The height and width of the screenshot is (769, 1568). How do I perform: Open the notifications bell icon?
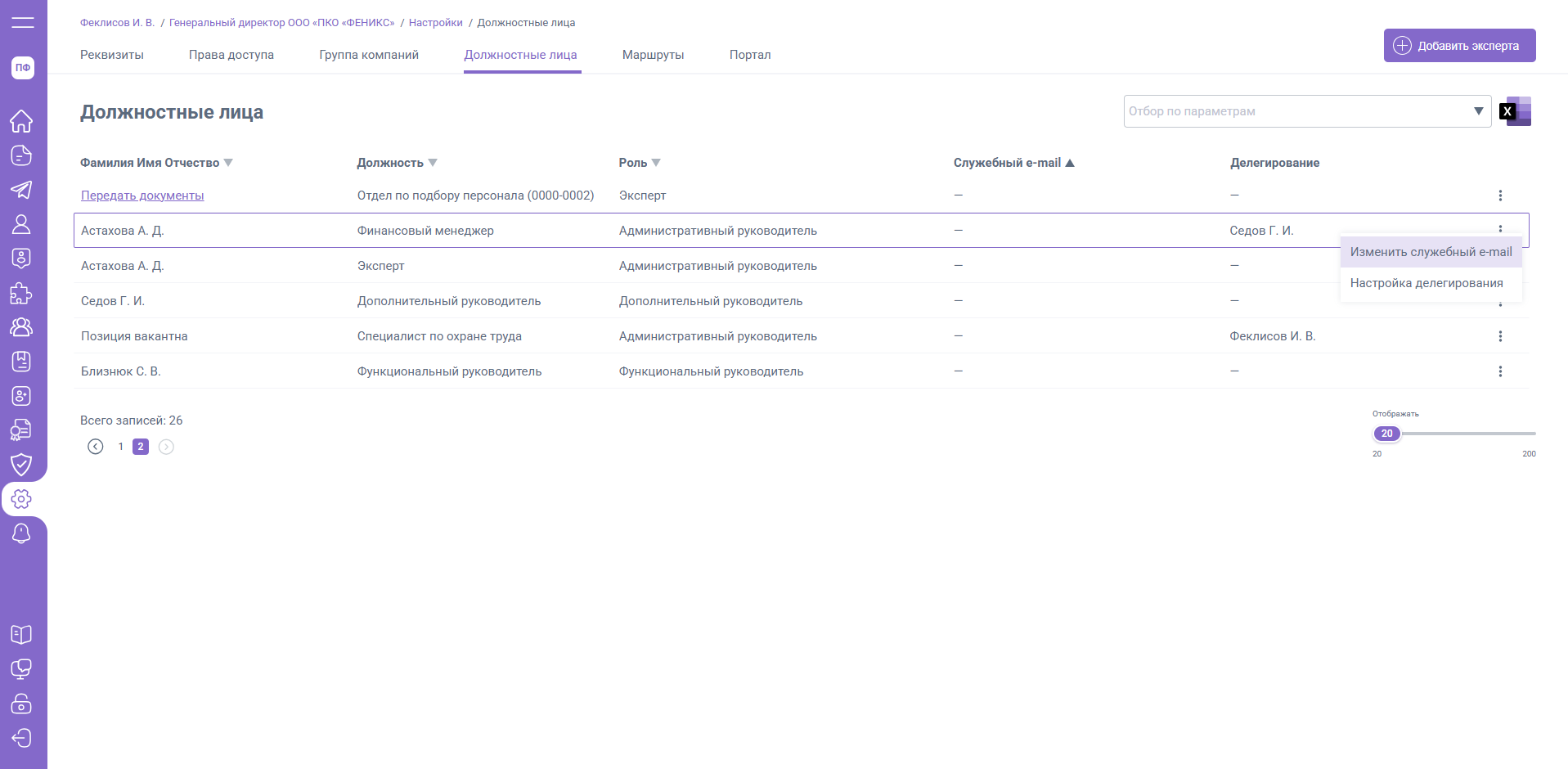tap(21, 533)
